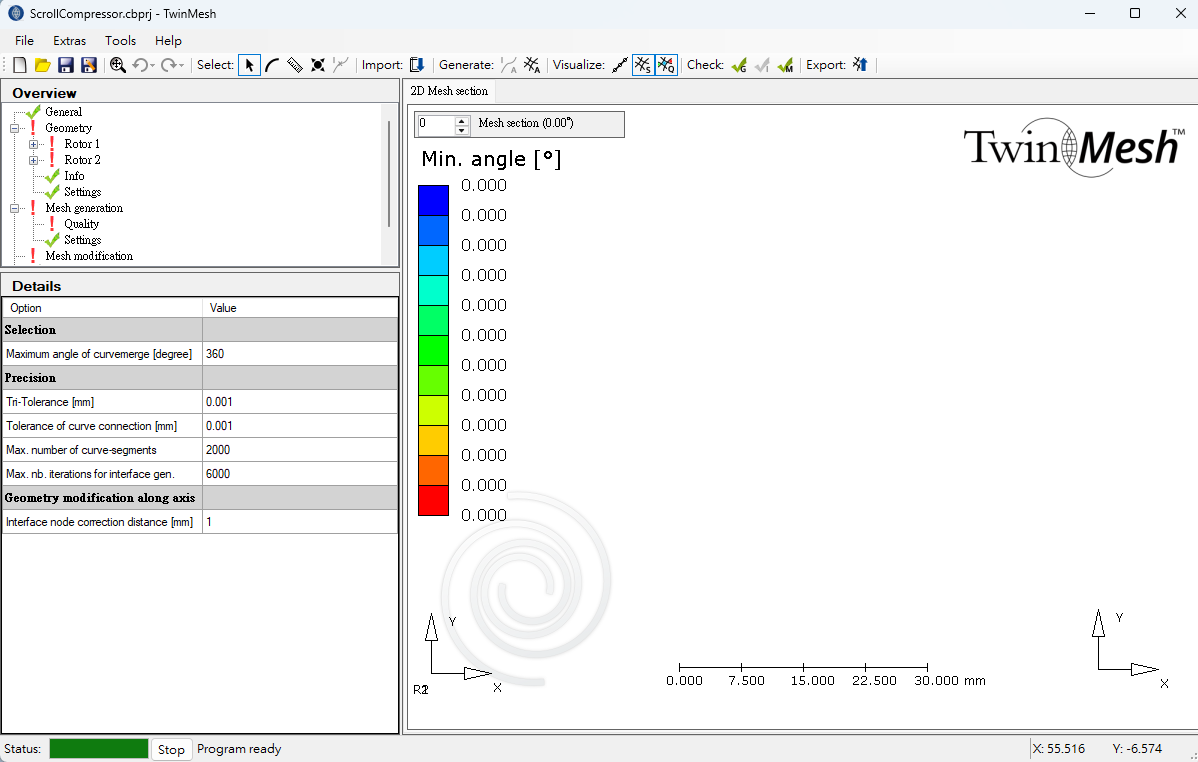Click Geometry modification along axis group row
Viewport: 1198px width, 762px height.
tap(200, 498)
